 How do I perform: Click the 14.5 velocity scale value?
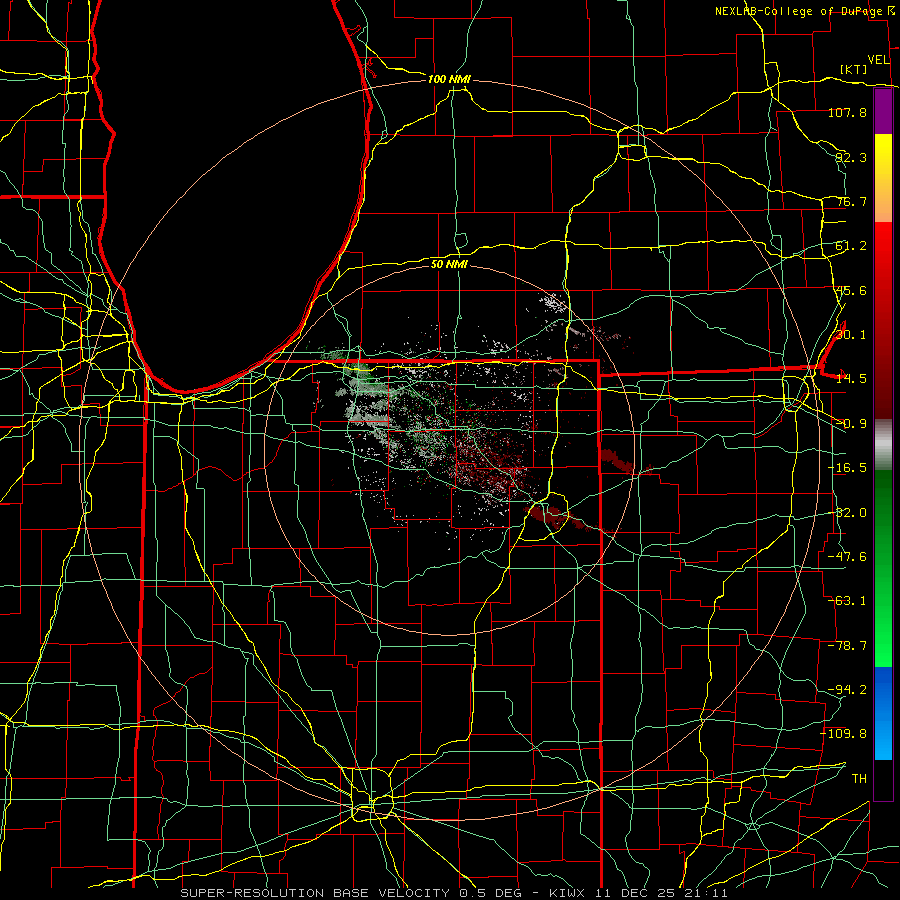click(x=851, y=379)
